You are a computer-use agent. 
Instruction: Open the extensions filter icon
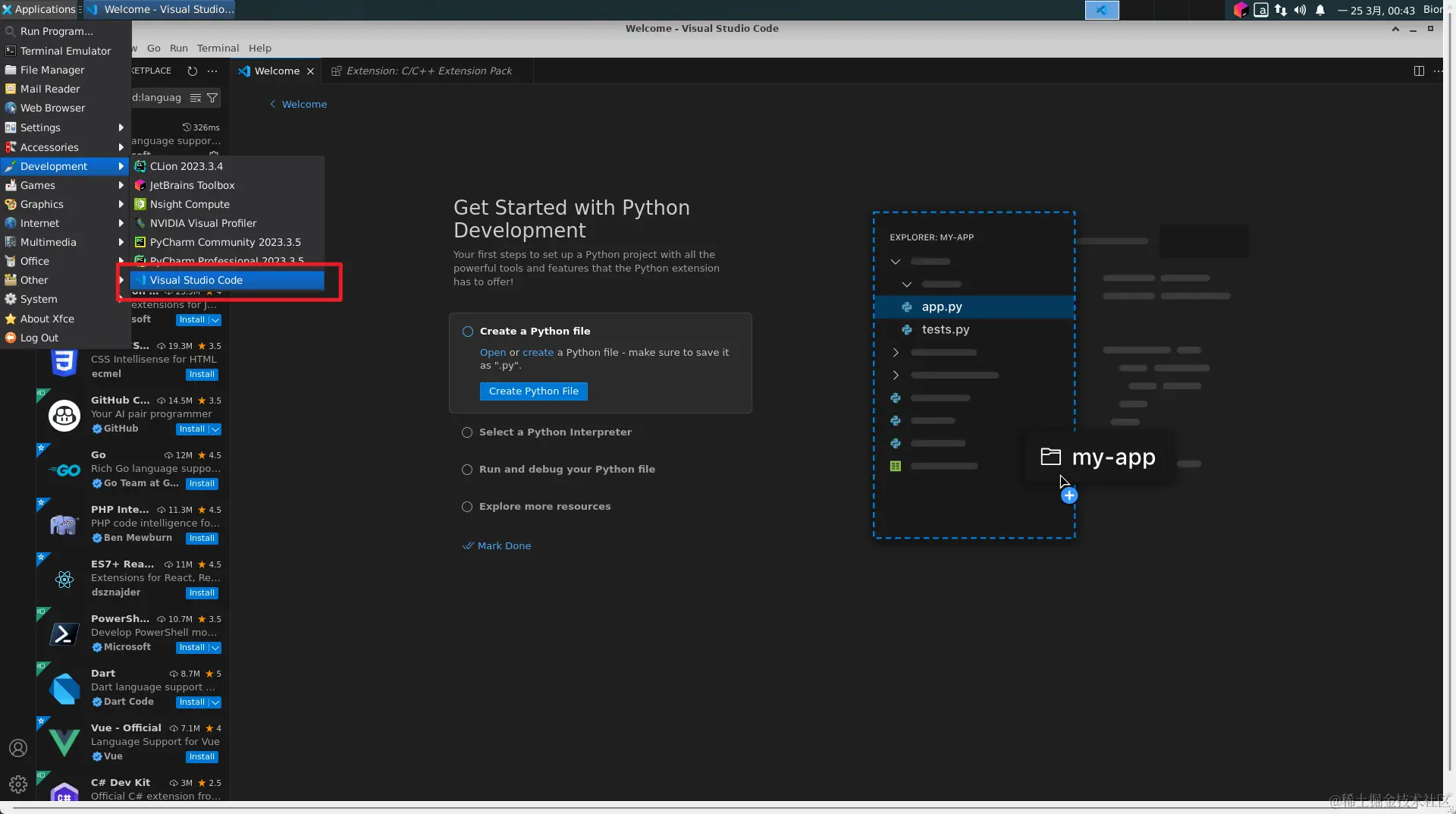point(212,98)
